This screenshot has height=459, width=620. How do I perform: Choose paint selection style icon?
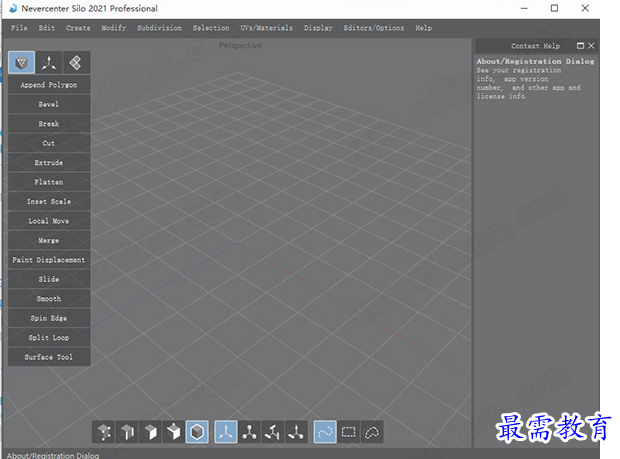click(325, 432)
